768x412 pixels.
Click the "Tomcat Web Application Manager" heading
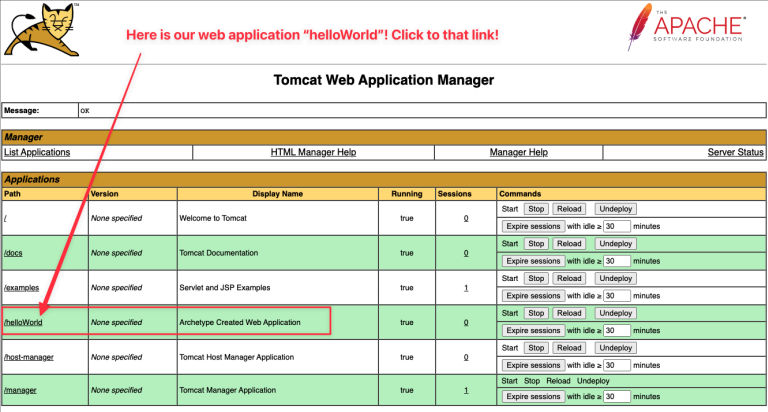coord(384,80)
